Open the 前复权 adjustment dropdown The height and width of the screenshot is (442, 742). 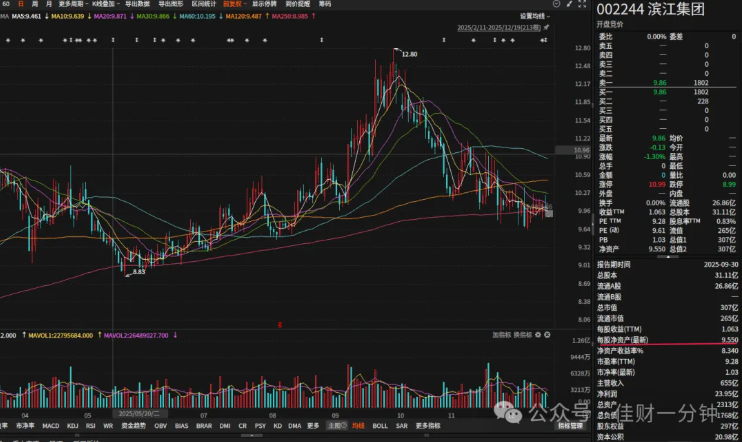pyautogui.click(x=234, y=4)
